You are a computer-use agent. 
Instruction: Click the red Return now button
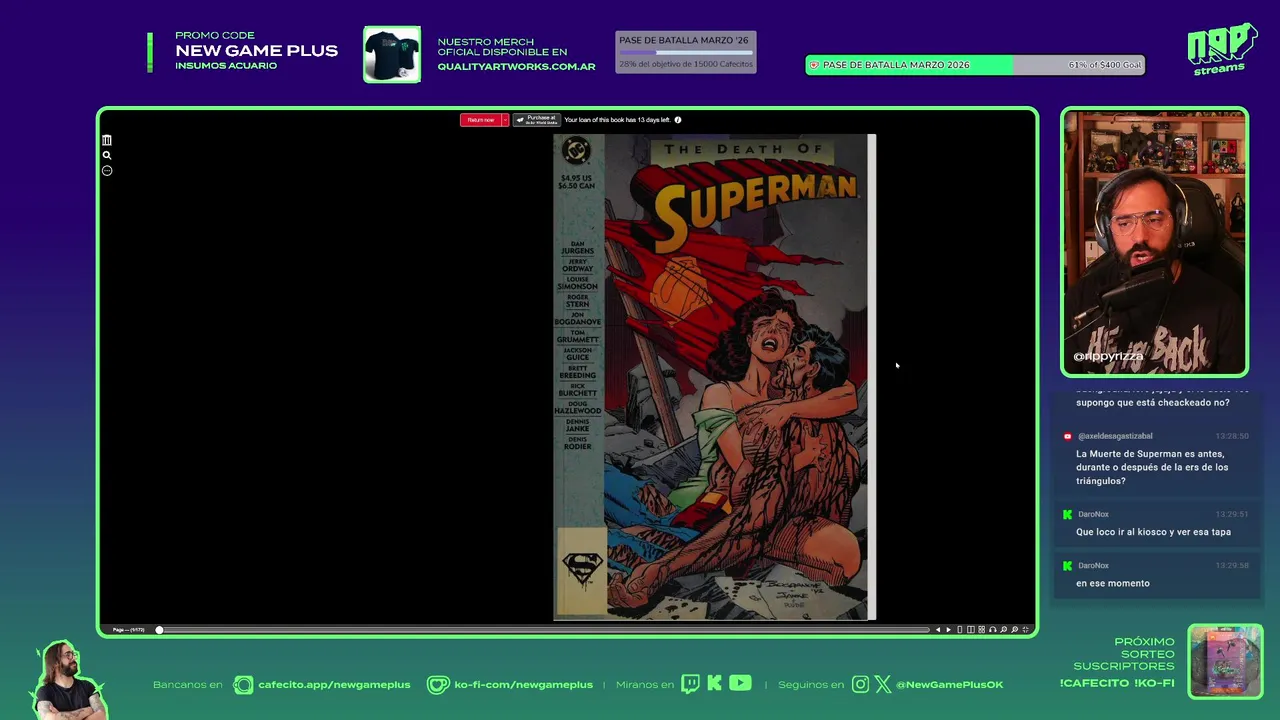(480, 120)
